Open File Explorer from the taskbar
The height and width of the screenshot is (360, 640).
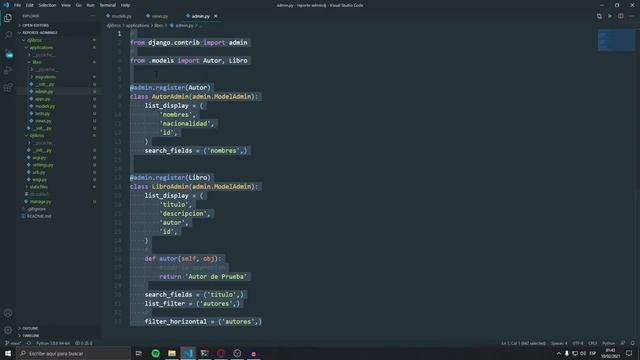172,353
